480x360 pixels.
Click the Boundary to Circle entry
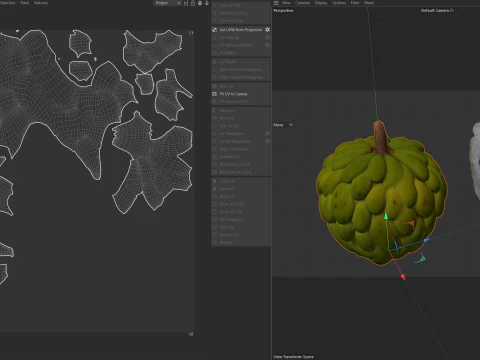pyautogui.click(x=235, y=165)
